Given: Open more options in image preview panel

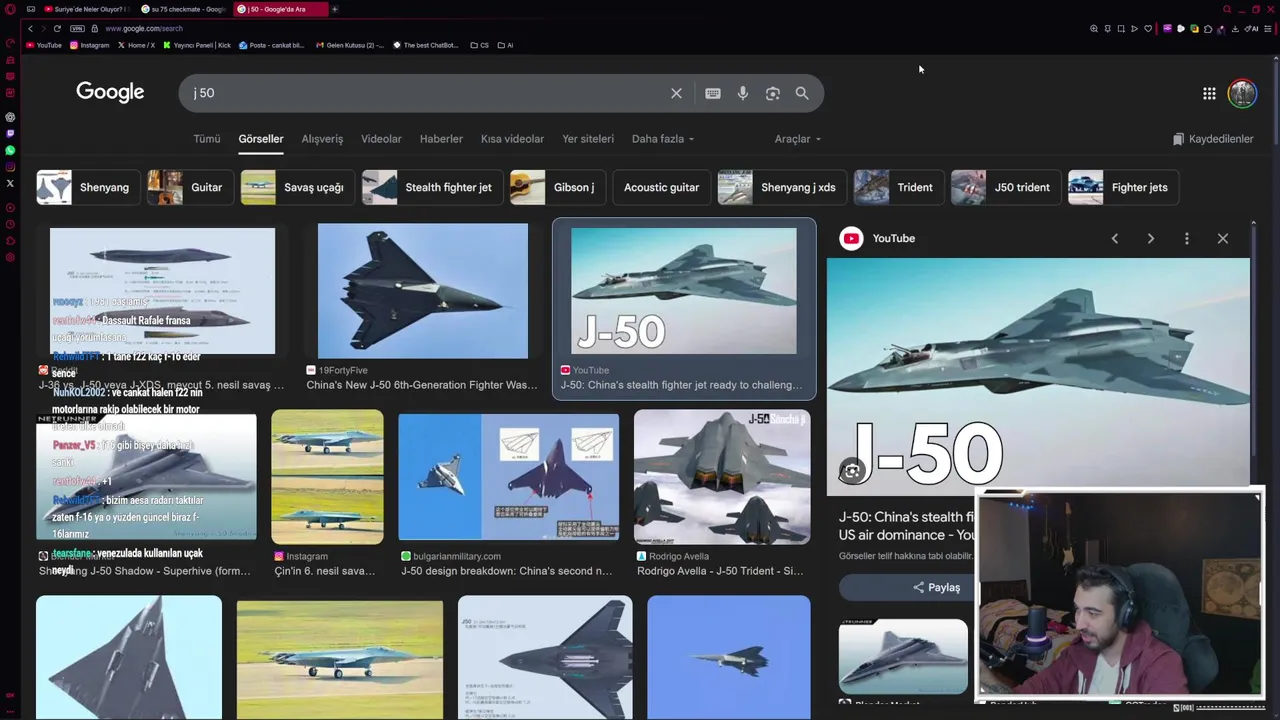Looking at the screenshot, I should pos(1187,238).
